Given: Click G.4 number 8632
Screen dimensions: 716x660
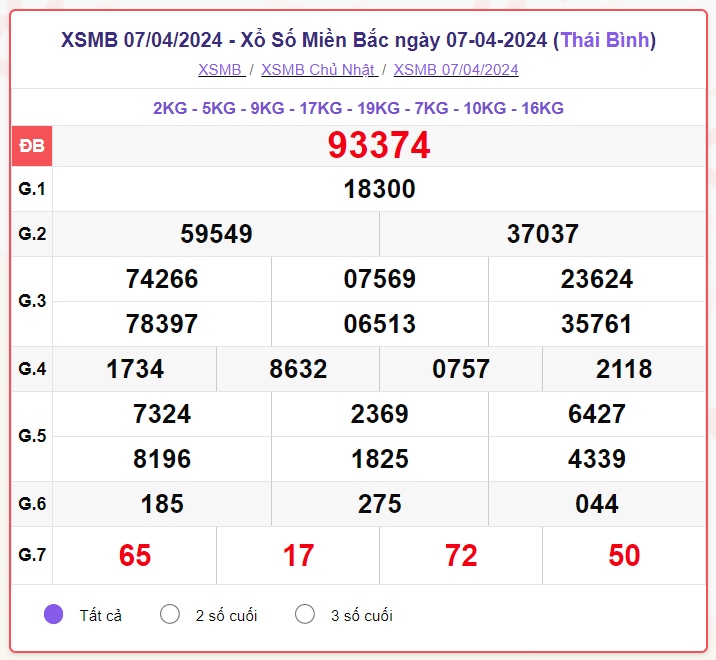Looking at the screenshot, I should [298, 369].
